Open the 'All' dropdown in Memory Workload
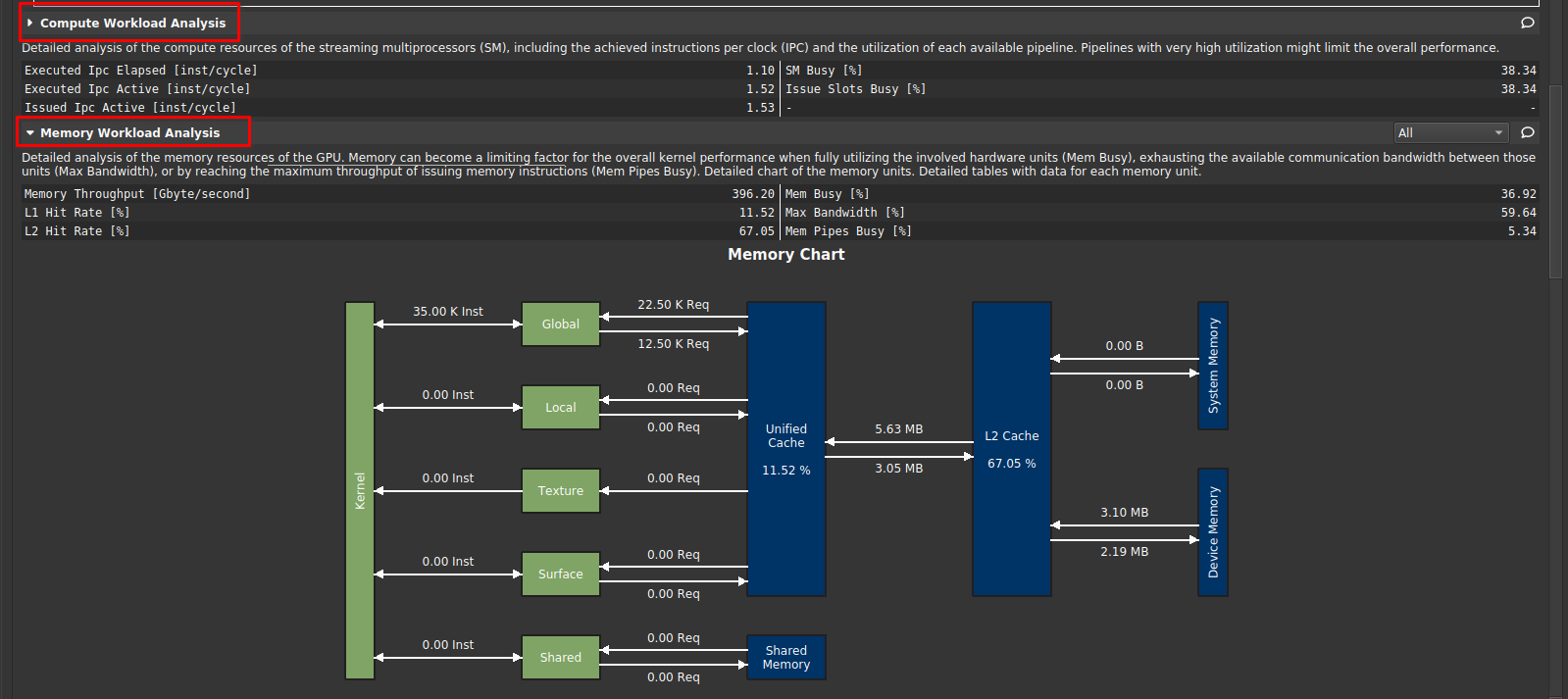The width and height of the screenshot is (1568, 699). coord(1449,132)
